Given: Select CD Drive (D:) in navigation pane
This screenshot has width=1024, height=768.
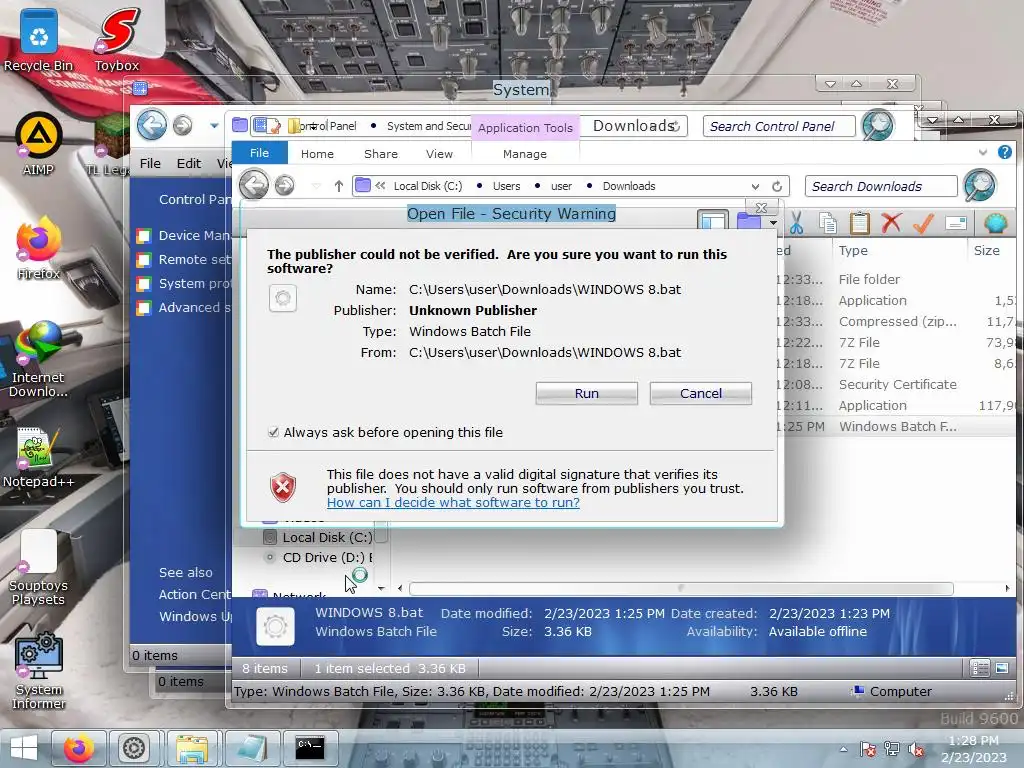Looking at the screenshot, I should [x=317, y=557].
